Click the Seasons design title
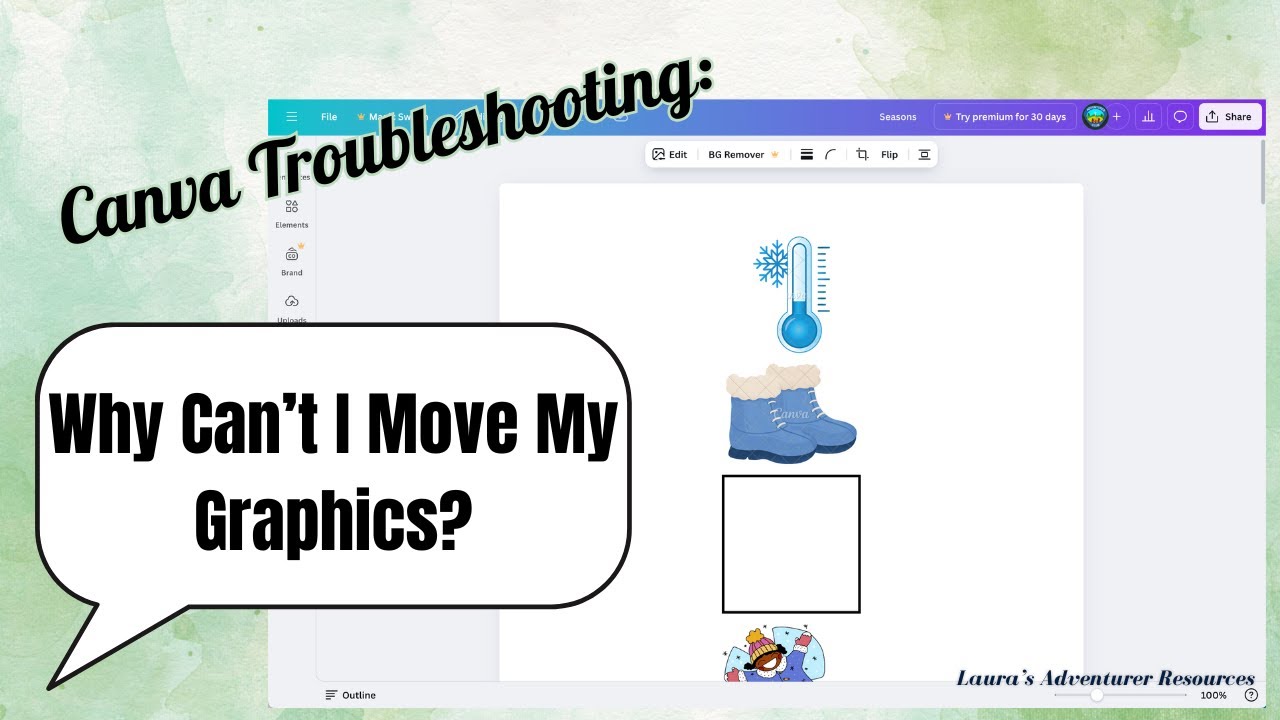1280x720 pixels. (898, 117)
